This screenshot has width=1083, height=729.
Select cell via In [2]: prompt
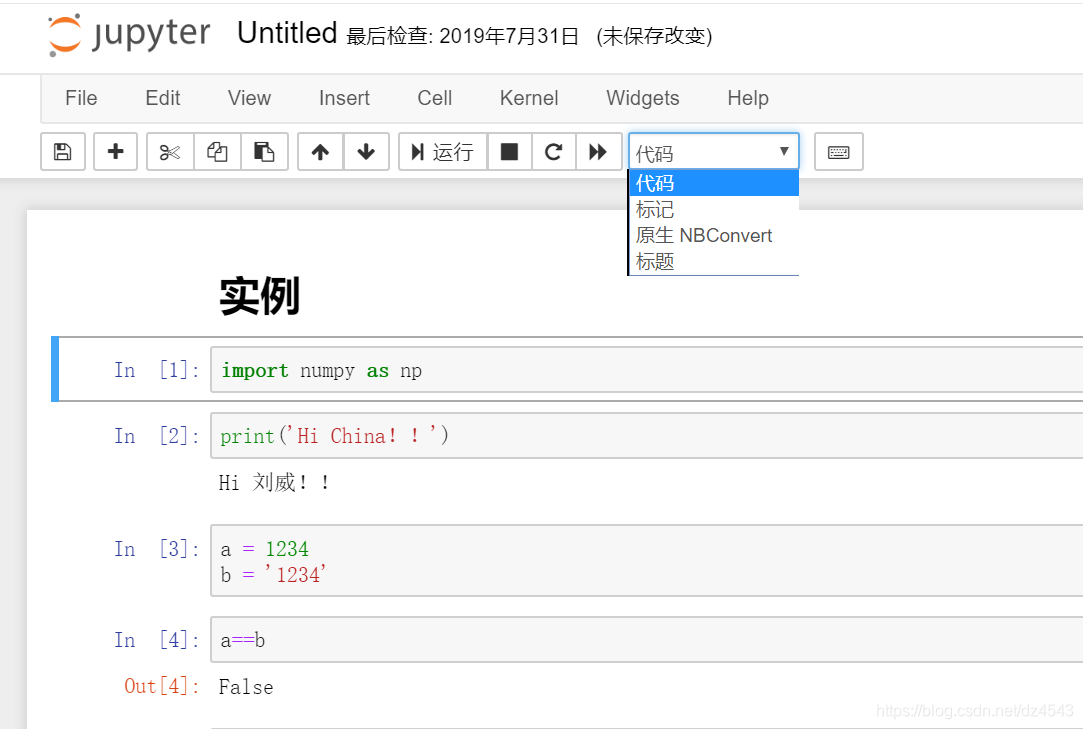point(157,435)
